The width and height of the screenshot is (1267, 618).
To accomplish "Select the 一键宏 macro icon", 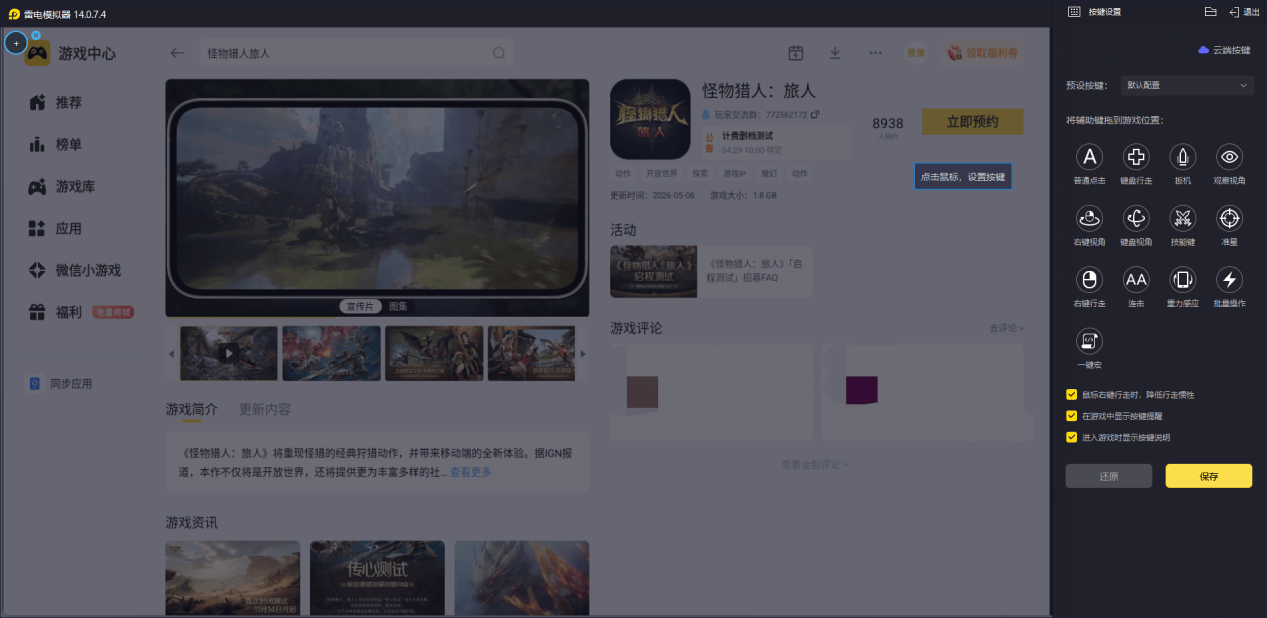I will click(1090, 341).
